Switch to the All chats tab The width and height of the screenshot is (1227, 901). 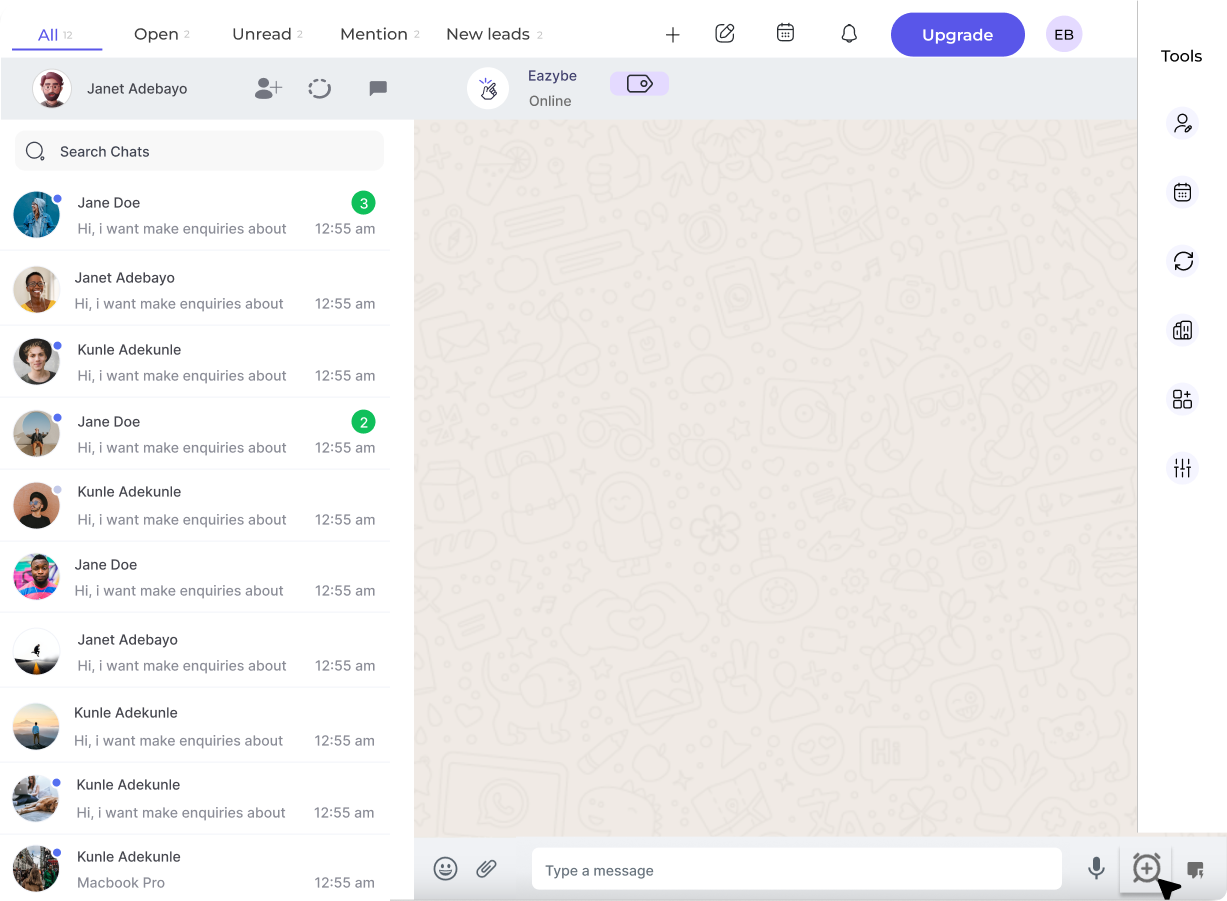click(55, 35)
